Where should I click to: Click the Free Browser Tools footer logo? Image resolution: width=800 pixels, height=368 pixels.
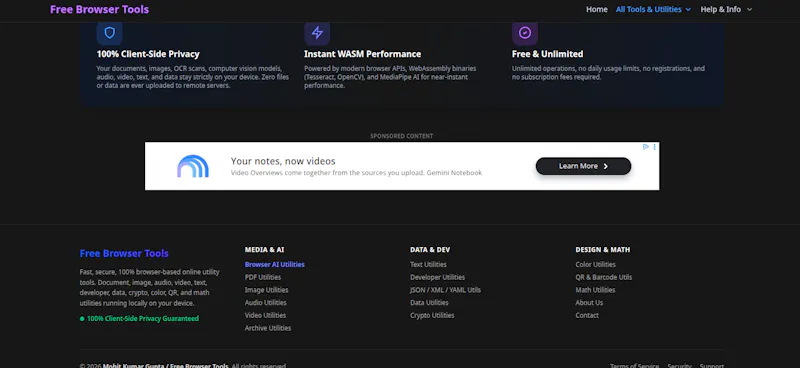[124, 254]
